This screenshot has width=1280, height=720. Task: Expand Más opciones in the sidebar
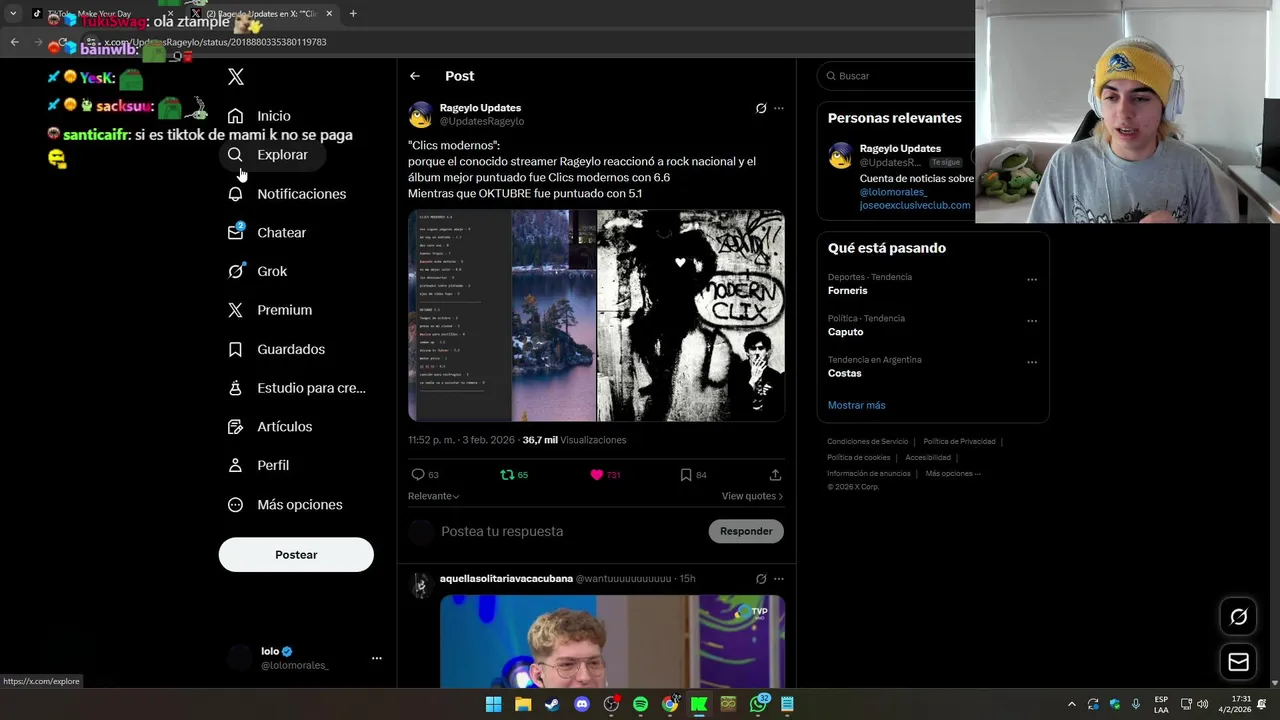pos(285,505)
